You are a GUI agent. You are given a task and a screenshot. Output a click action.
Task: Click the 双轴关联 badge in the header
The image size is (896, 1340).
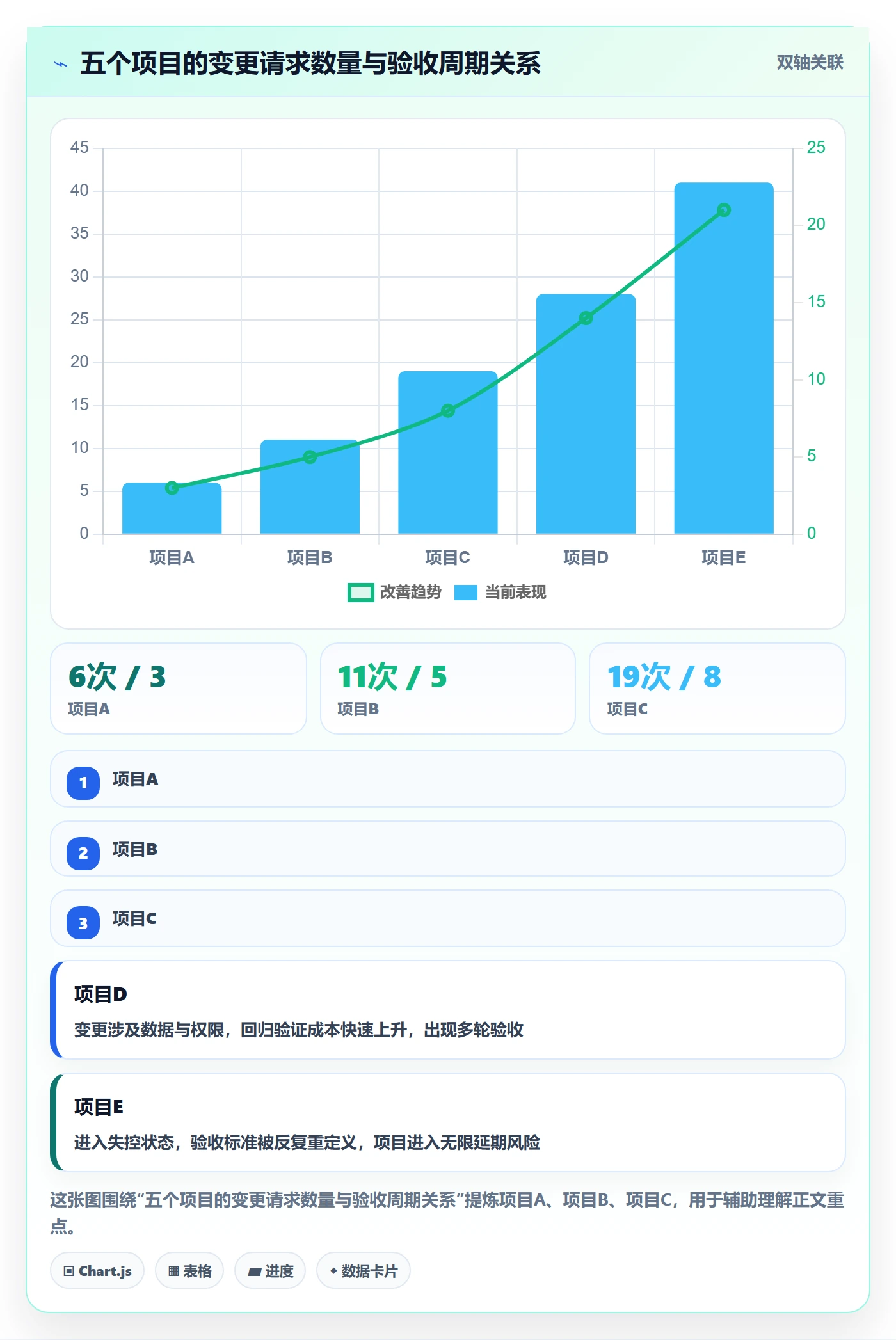[x=810, y=63]
